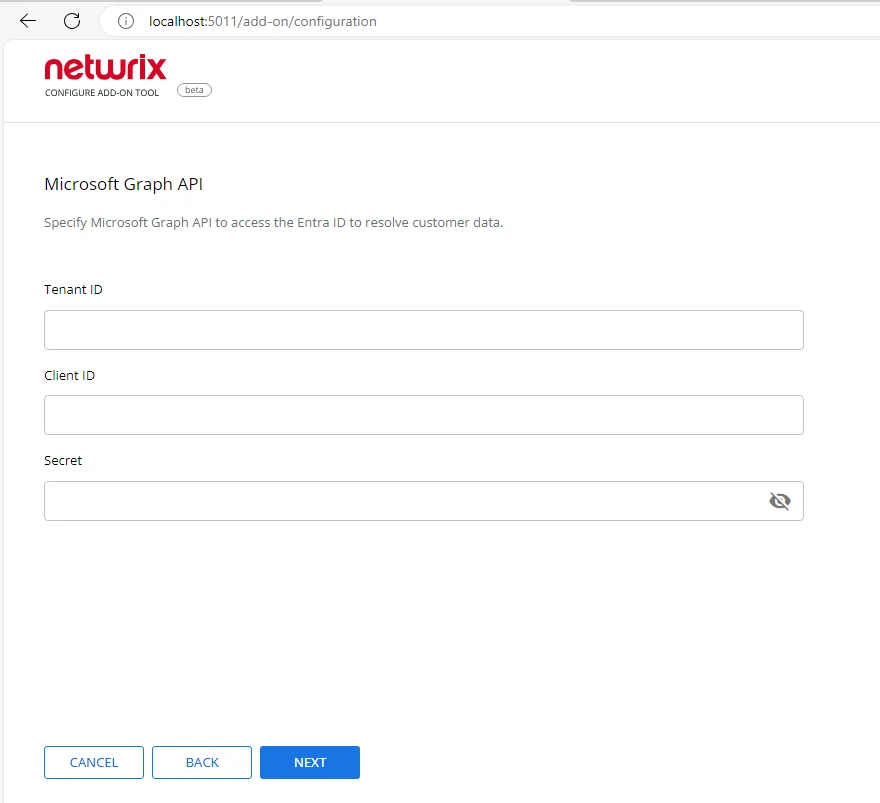Click the Microsoft Graph API heading
The width and height of the screenshot is (880, 803).
(123, 184)
